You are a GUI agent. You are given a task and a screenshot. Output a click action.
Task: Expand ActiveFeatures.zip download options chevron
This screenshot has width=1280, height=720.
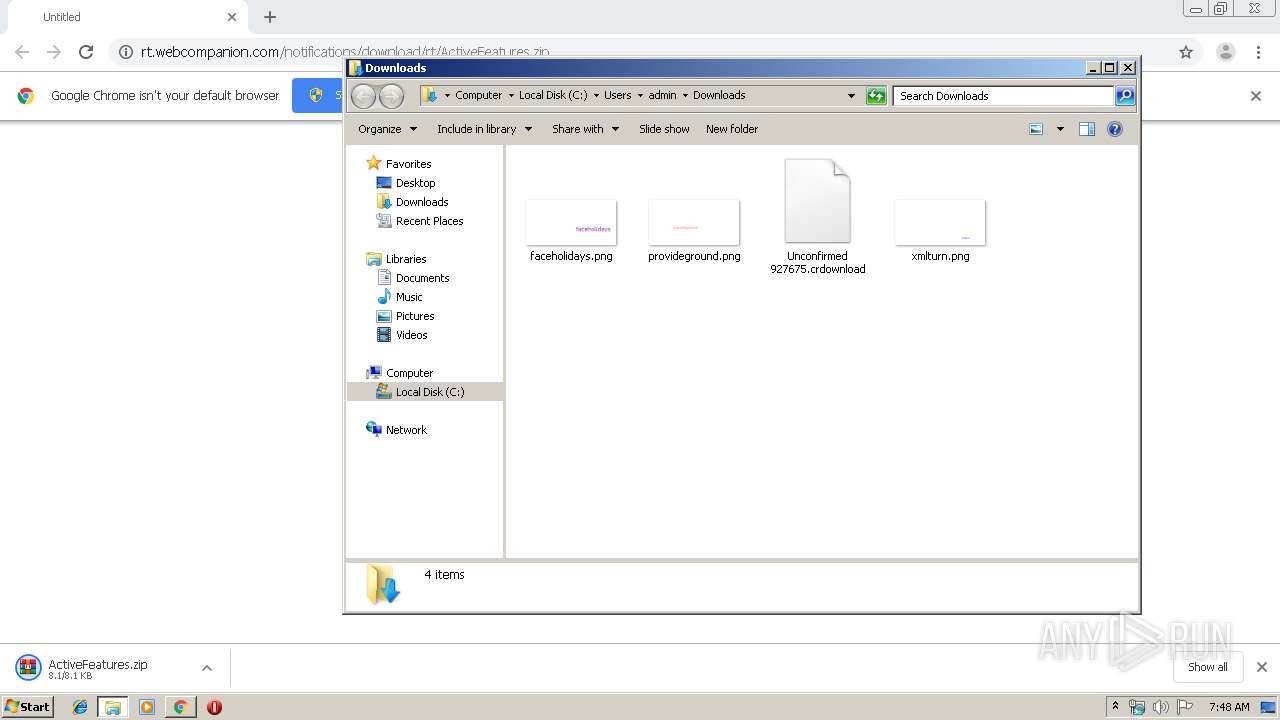(207, 668)
